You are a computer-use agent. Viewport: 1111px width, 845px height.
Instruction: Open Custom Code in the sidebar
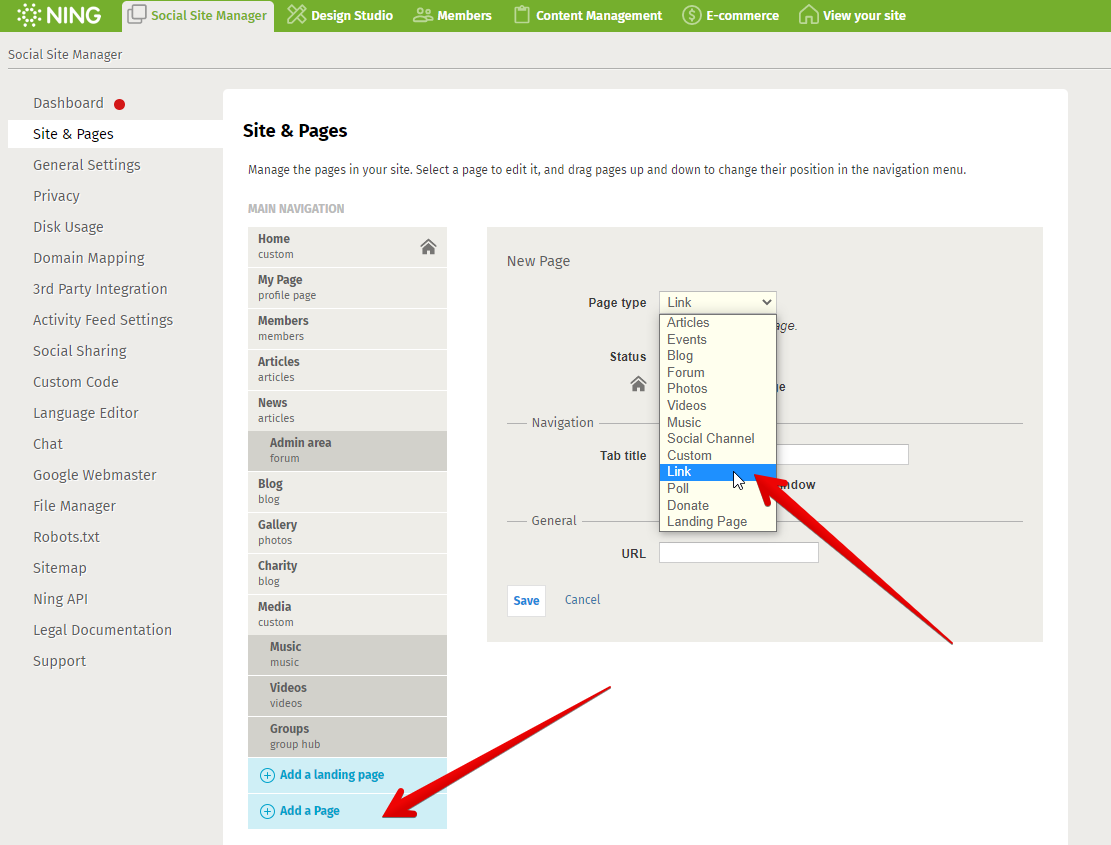pyautogui.click(x=76, y=382)
